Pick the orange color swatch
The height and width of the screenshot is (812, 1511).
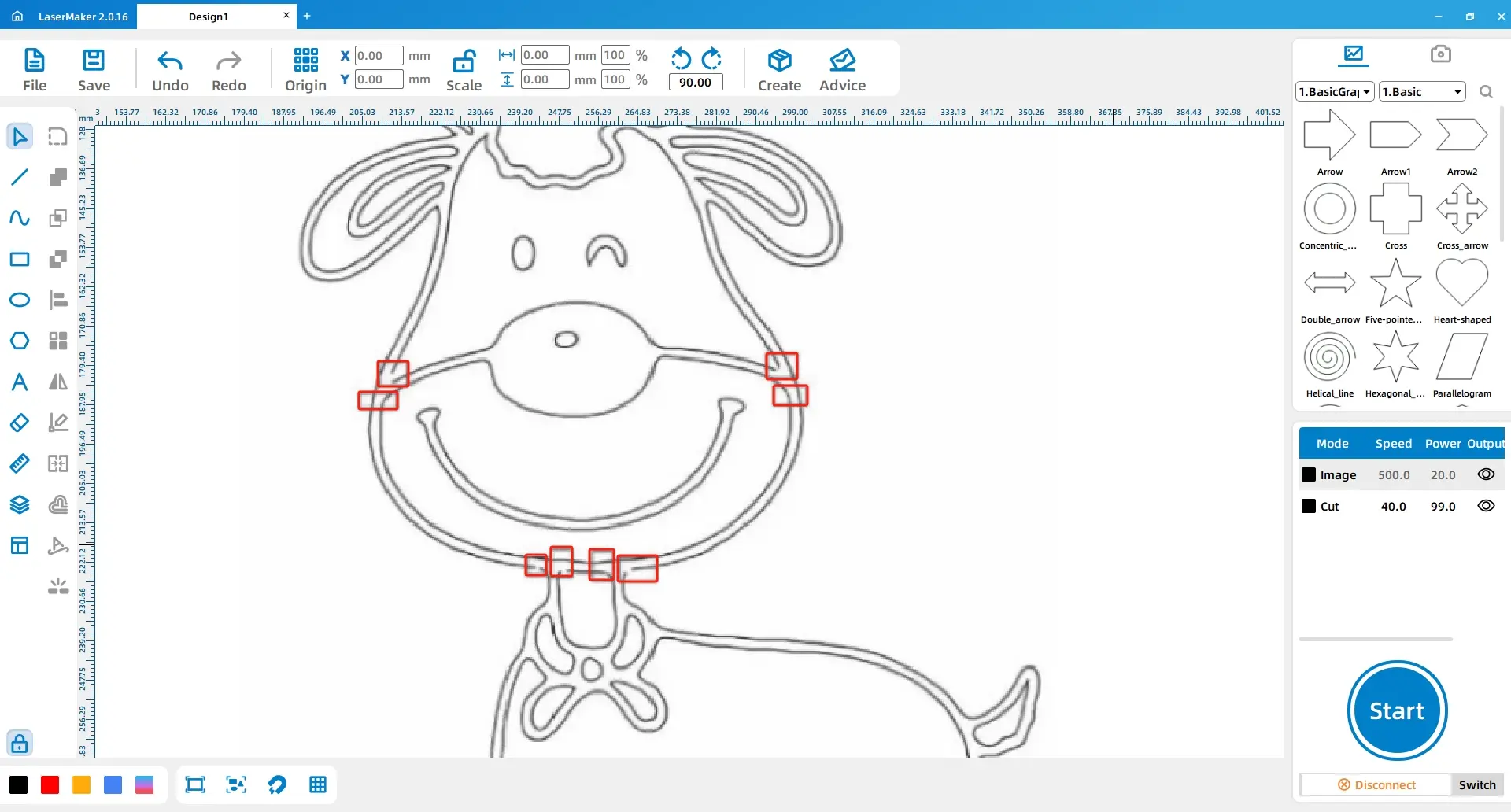point(81,784)
